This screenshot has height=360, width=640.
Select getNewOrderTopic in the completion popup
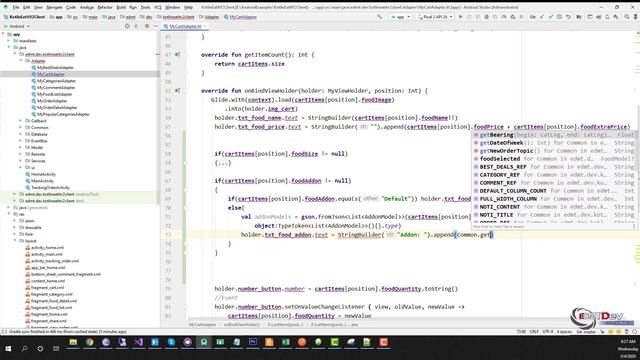point(554,151)
